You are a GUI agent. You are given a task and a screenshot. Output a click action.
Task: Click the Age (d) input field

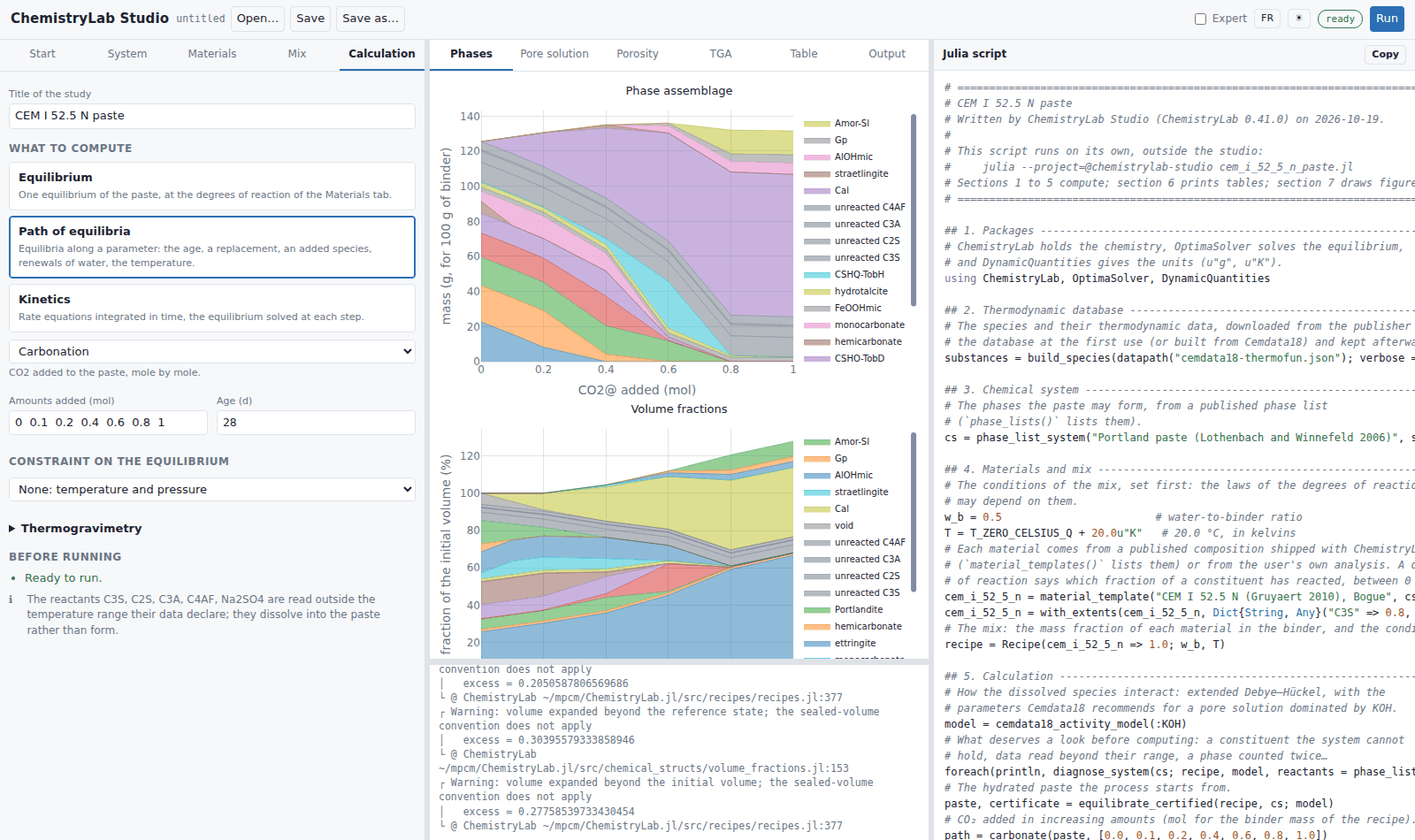click(x=316, y=423)
